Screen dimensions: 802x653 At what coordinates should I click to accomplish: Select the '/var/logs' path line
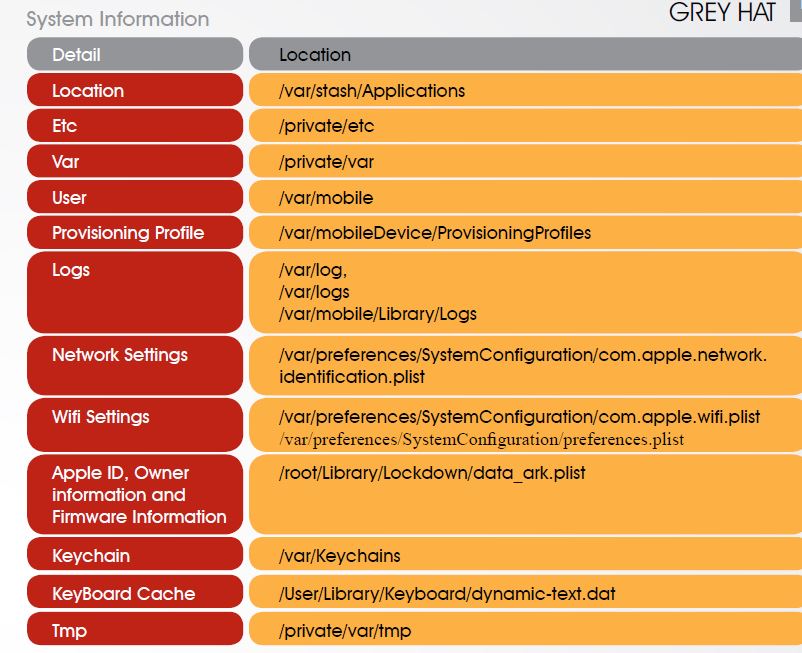314,292
